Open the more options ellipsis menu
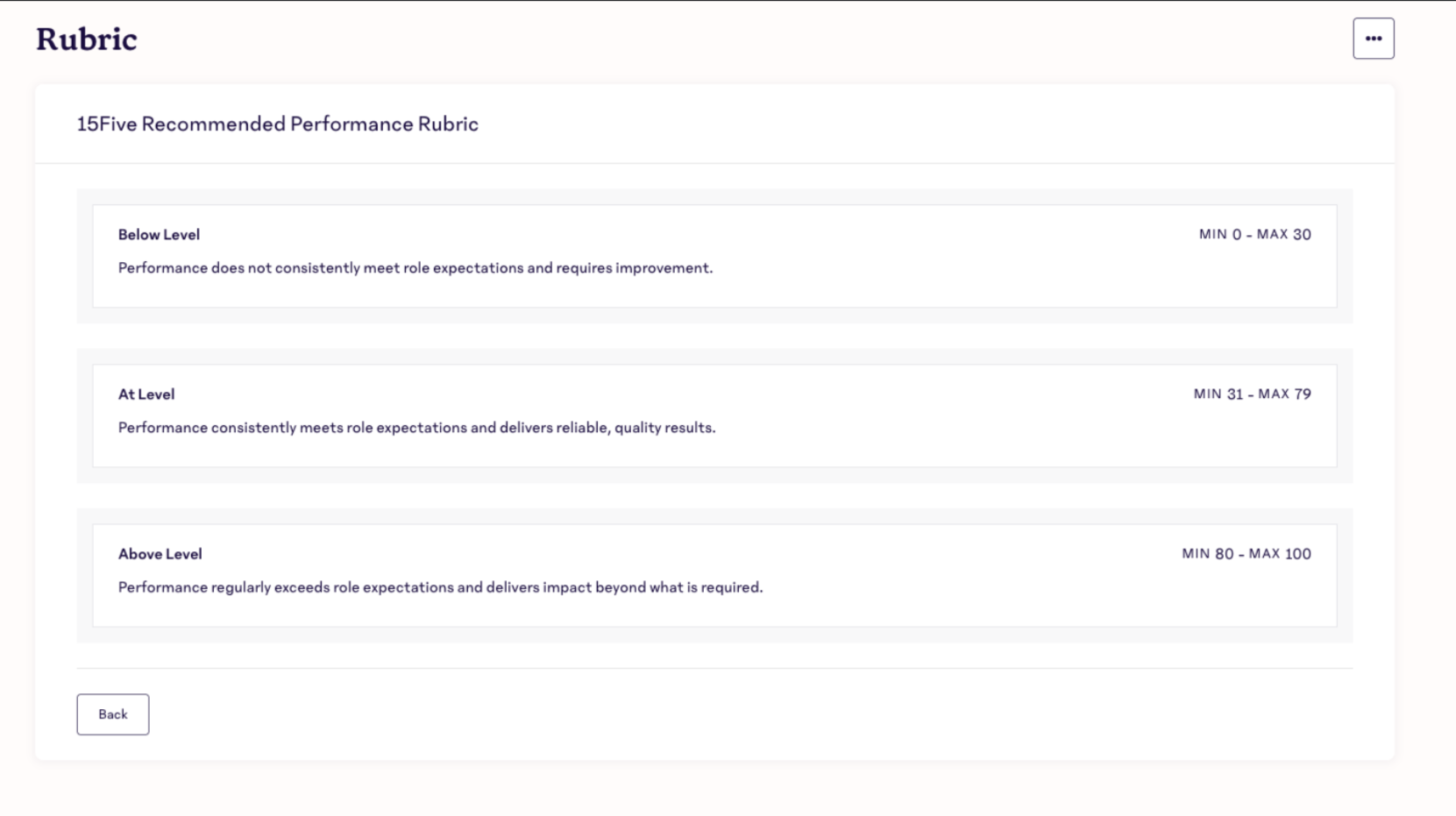 click(1373, 39)
